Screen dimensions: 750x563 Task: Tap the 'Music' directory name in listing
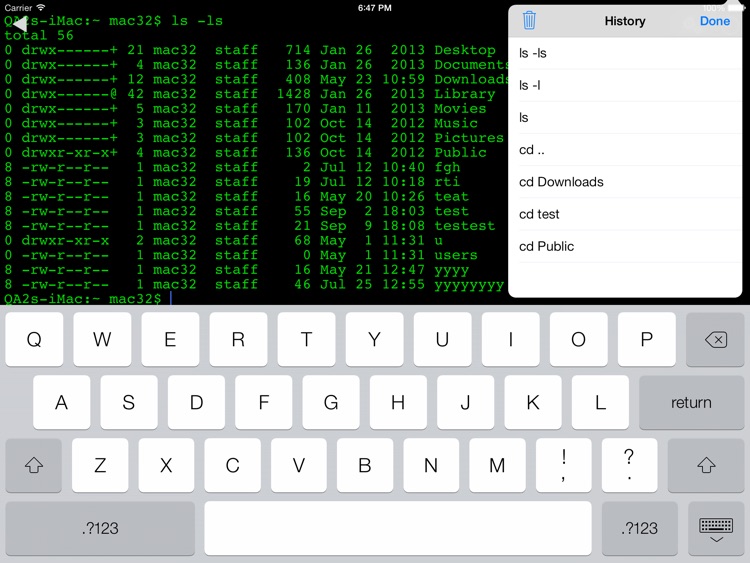pyautogui.click(x=456, y=123)
